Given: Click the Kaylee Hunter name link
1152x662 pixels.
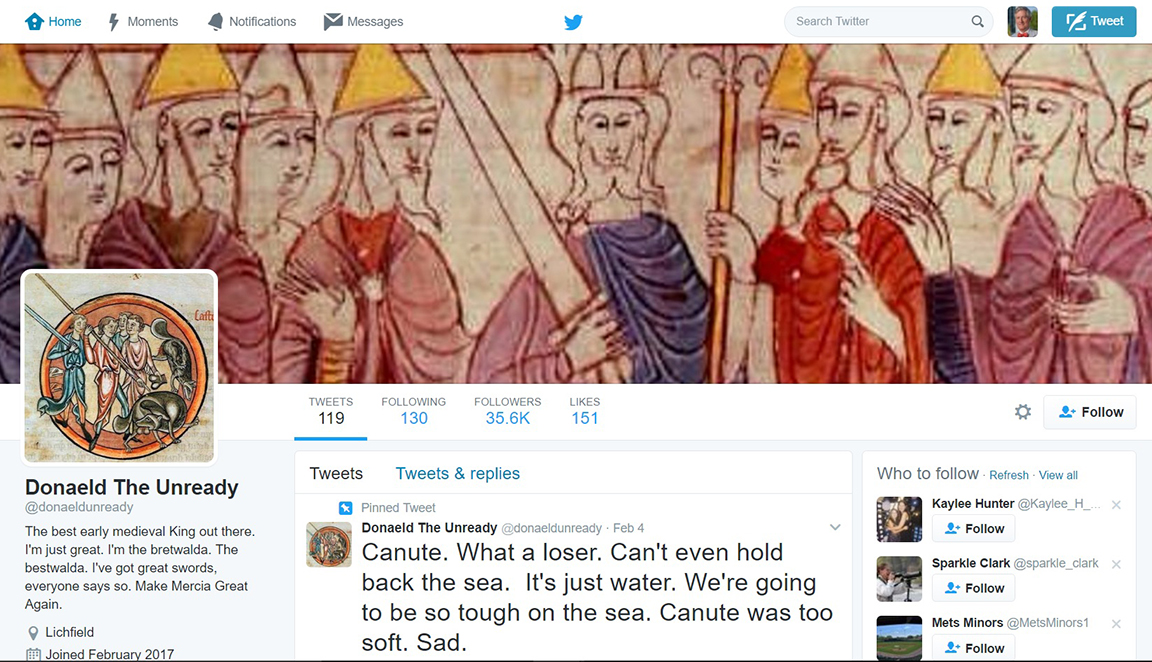Looking at the screenshot, I should 973,504.
